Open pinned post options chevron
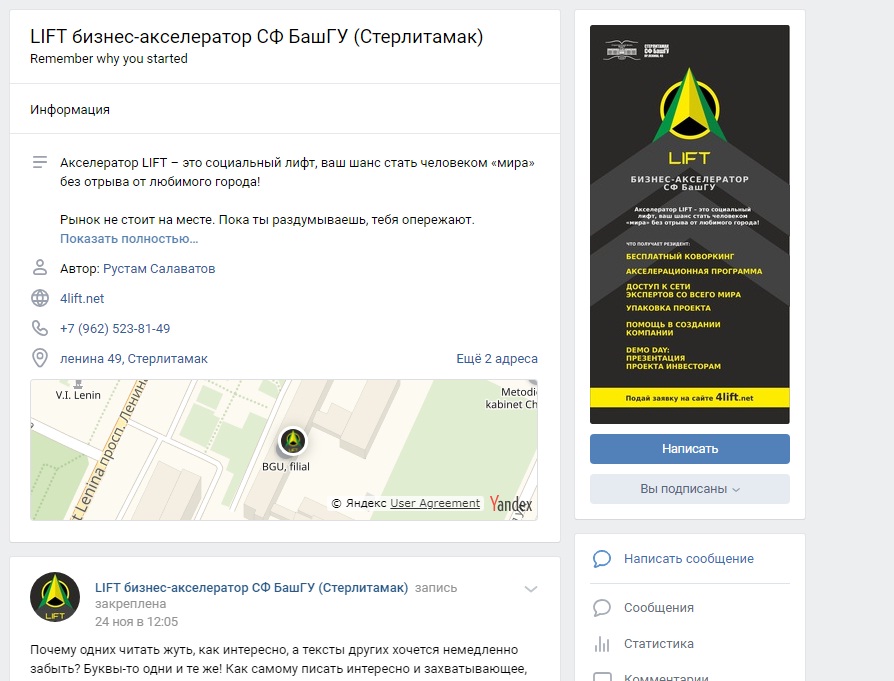The width and height of the screenshot is (894, 681). (x=531, y=589)
